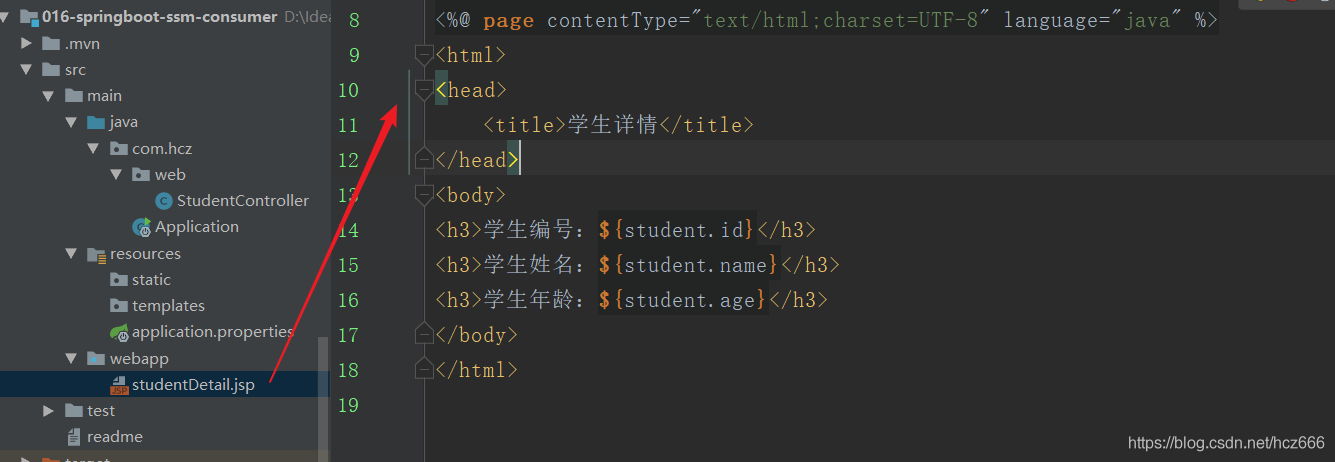Click the studentDetail.jsp JSP file icon
Screen dimensions: 1335x462
coord(119,385)
